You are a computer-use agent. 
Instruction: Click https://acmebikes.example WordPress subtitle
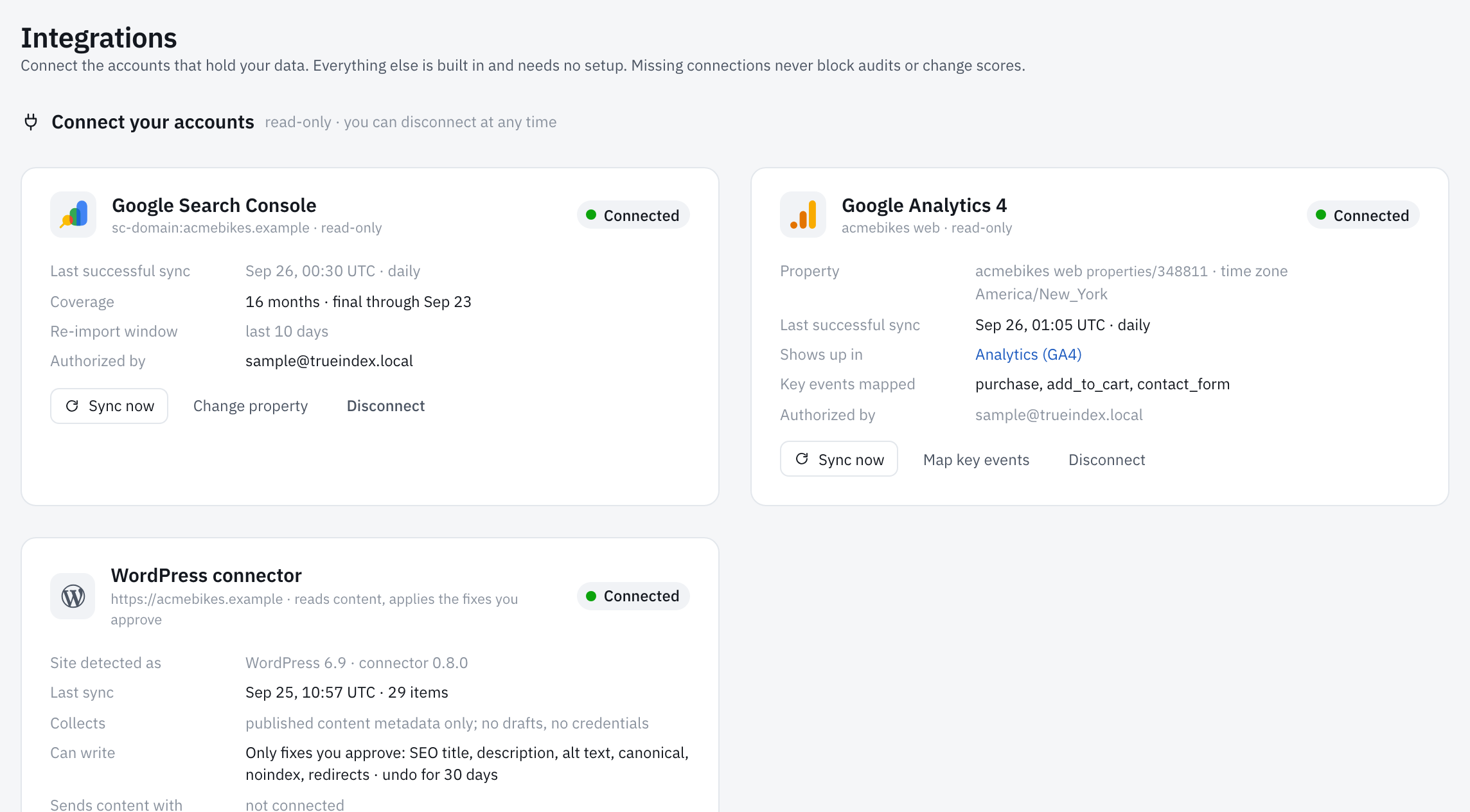(314, 609)
